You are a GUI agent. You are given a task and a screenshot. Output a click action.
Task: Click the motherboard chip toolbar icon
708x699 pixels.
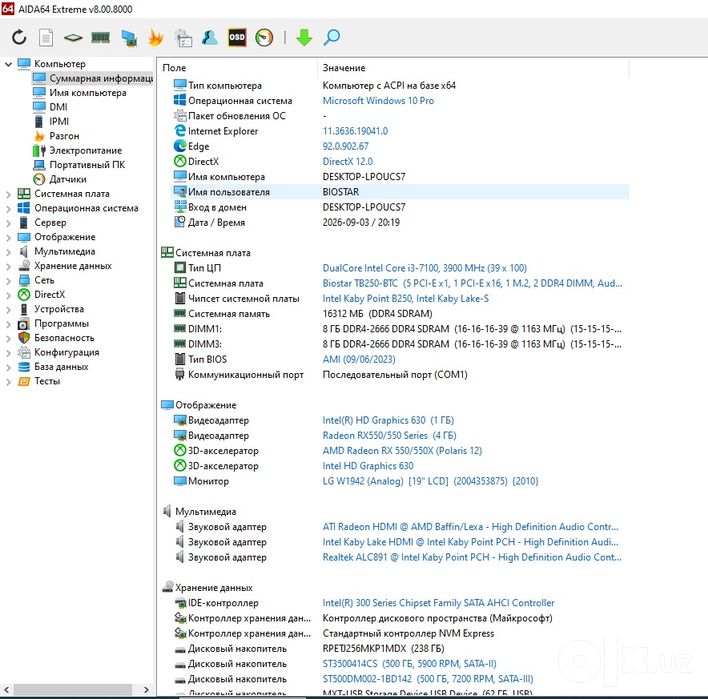click(x=73, y=38)
